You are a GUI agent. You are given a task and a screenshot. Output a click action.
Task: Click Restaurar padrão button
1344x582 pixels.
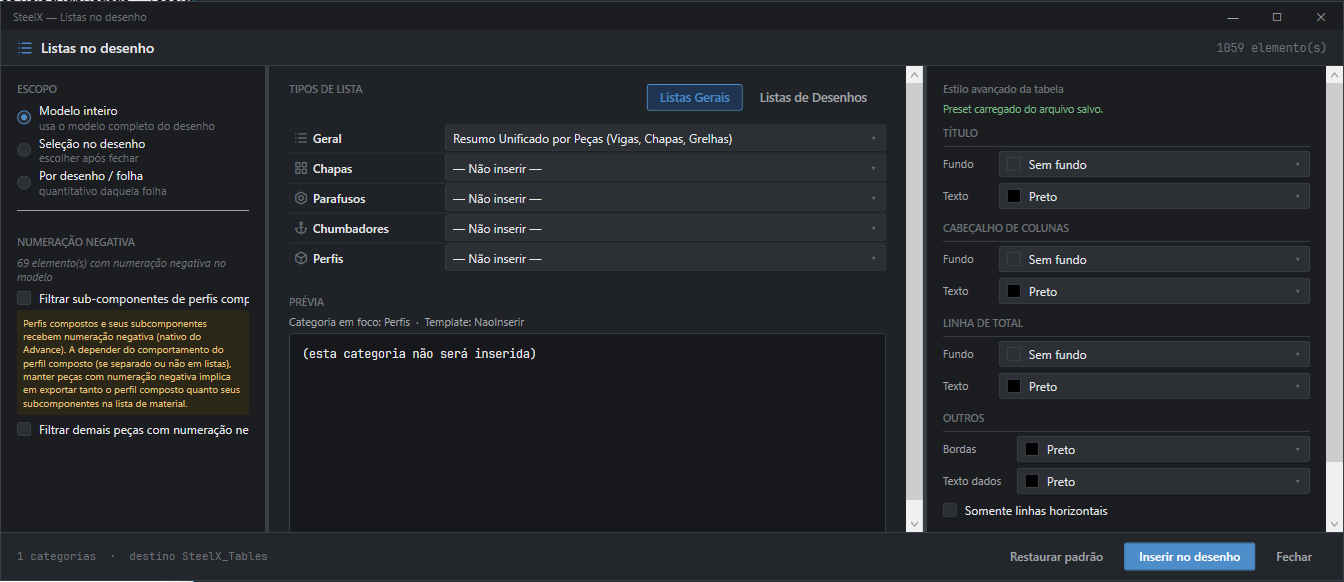[x=1056, y=557]
